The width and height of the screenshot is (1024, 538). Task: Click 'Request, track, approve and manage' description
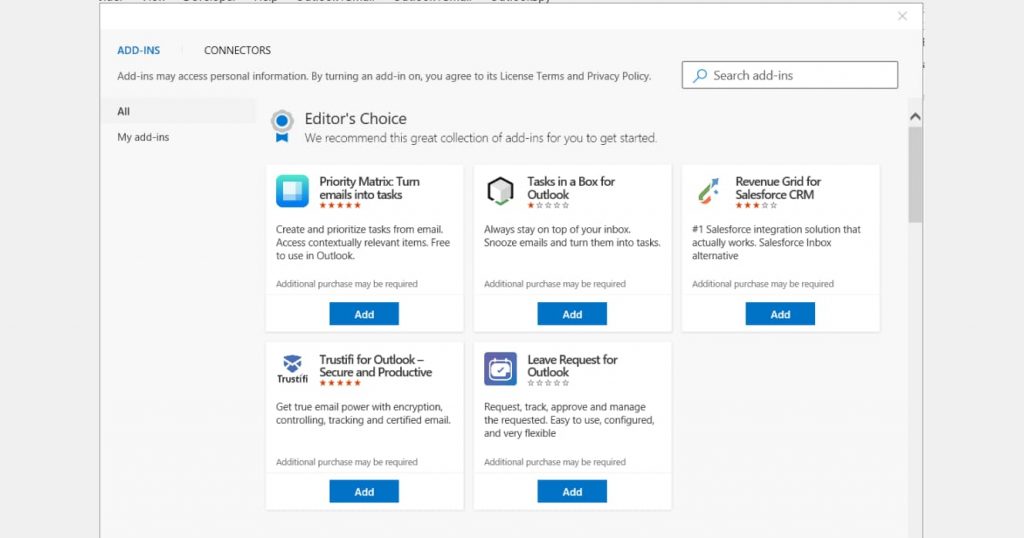pyautogui.click(x=569, y=420)
